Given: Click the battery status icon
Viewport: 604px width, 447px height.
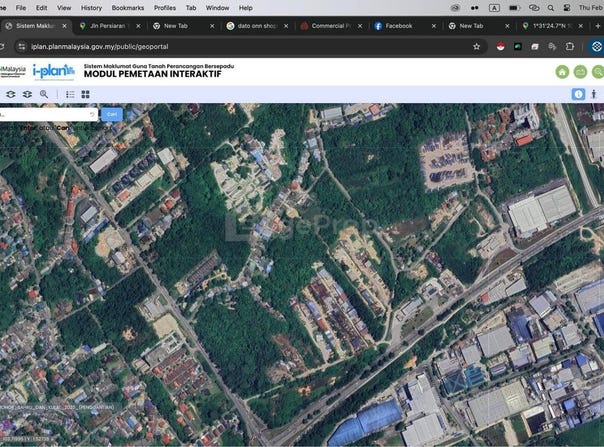Looking at the screenshot, I should [514, 8].
